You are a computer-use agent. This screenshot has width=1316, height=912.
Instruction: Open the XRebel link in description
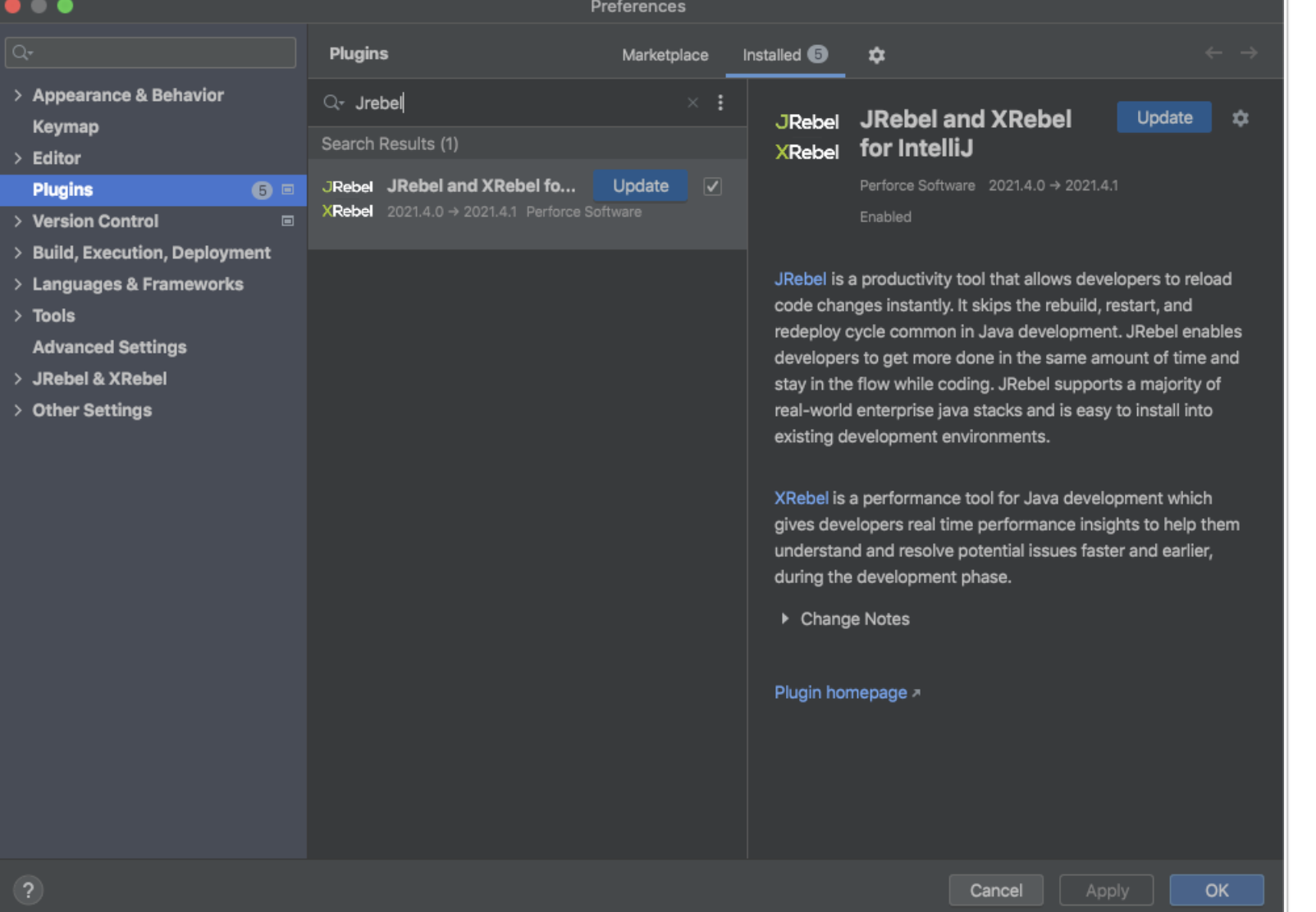(x=802, y=498)
